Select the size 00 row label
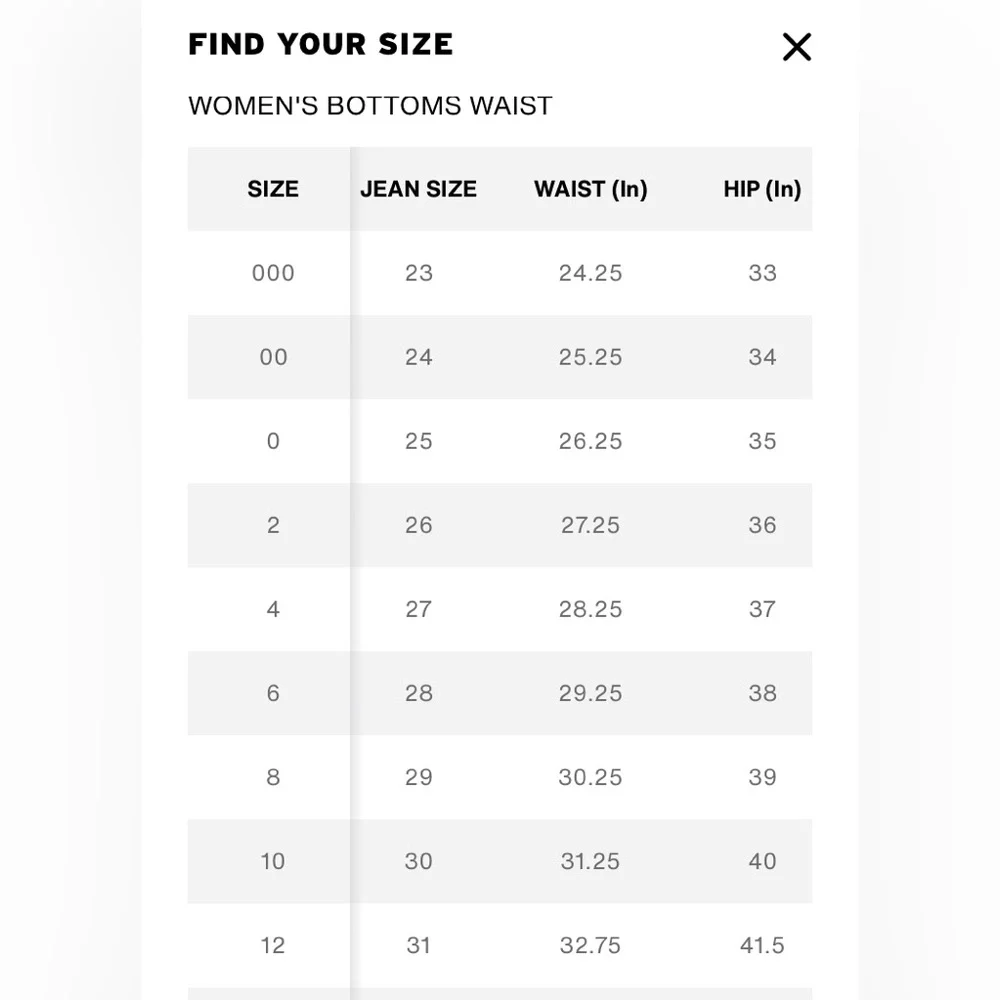The height and width of the screenshot is (1000, 1000). pyautogui.click(x=273, y=357)
